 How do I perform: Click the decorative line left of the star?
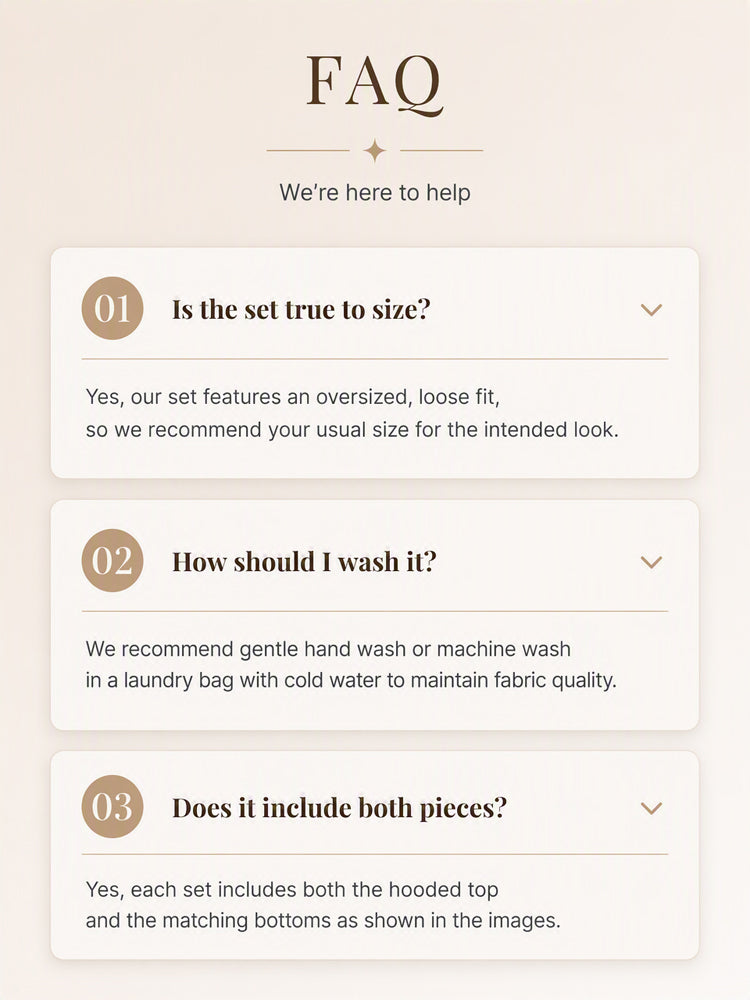point(308,151)
